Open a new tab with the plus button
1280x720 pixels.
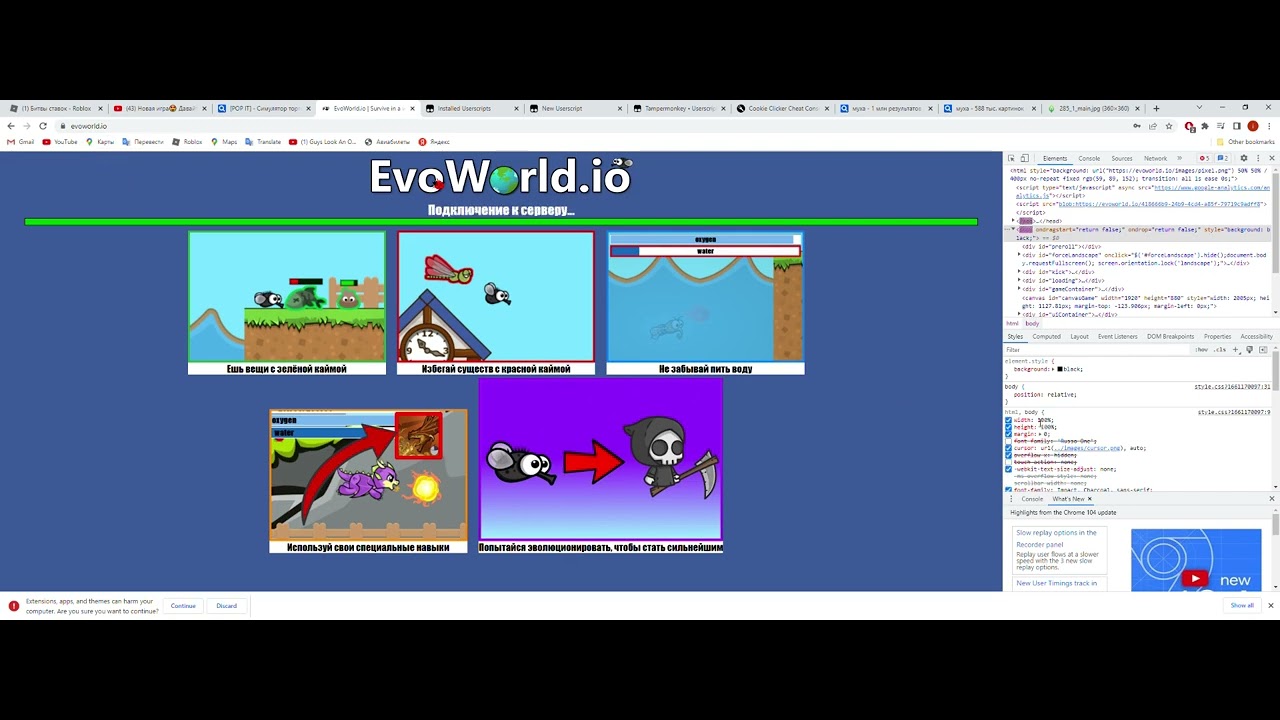click(1156, 108)
